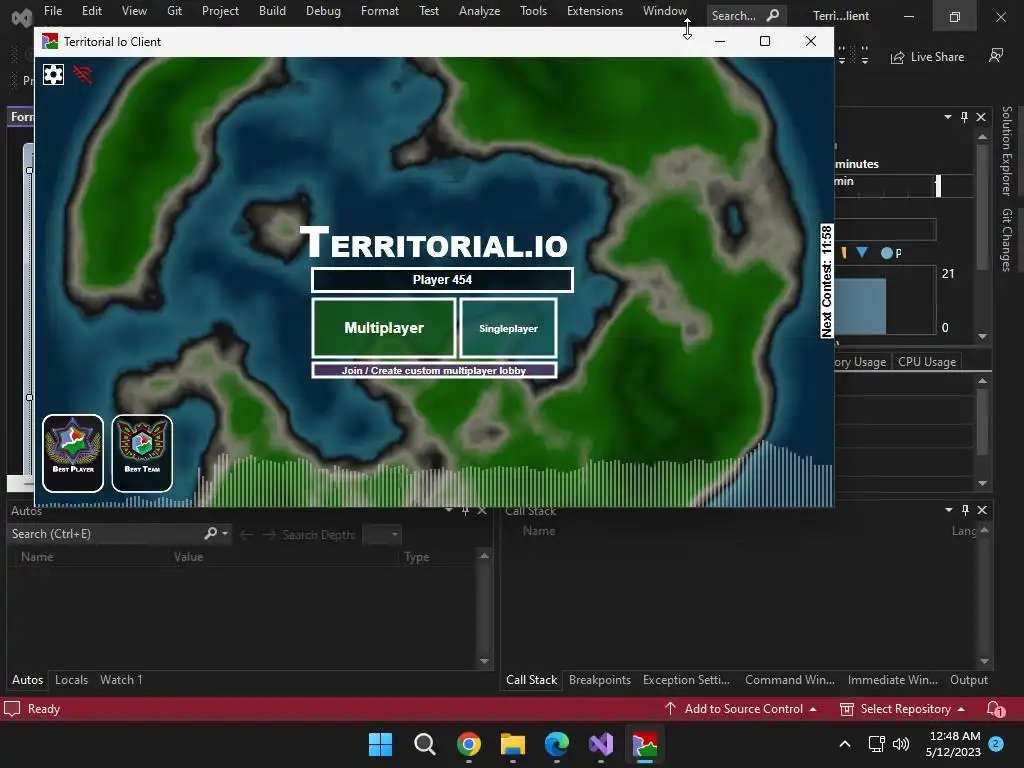Open the View menu
This screenshot has width=1024, height=768.
pos(134,11)
